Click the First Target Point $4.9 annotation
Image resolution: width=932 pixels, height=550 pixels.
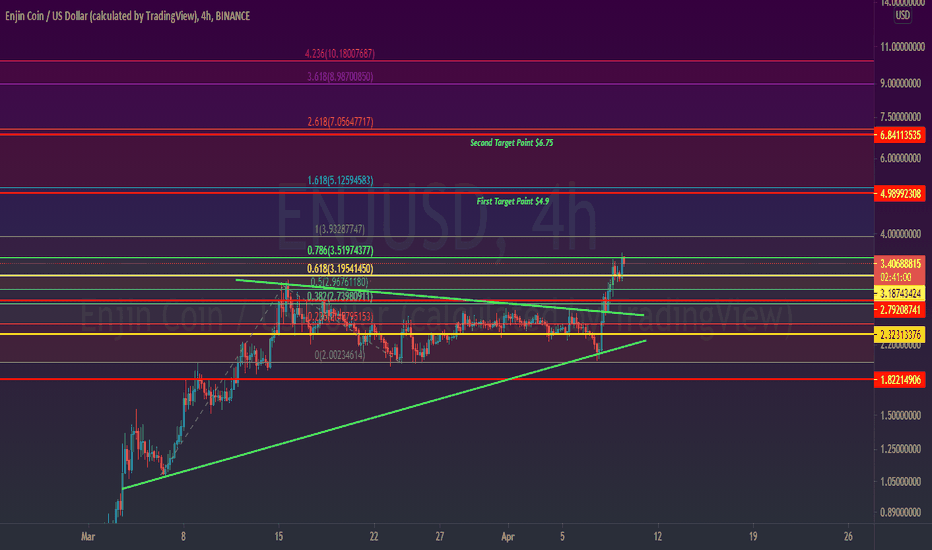coord(512,201)
